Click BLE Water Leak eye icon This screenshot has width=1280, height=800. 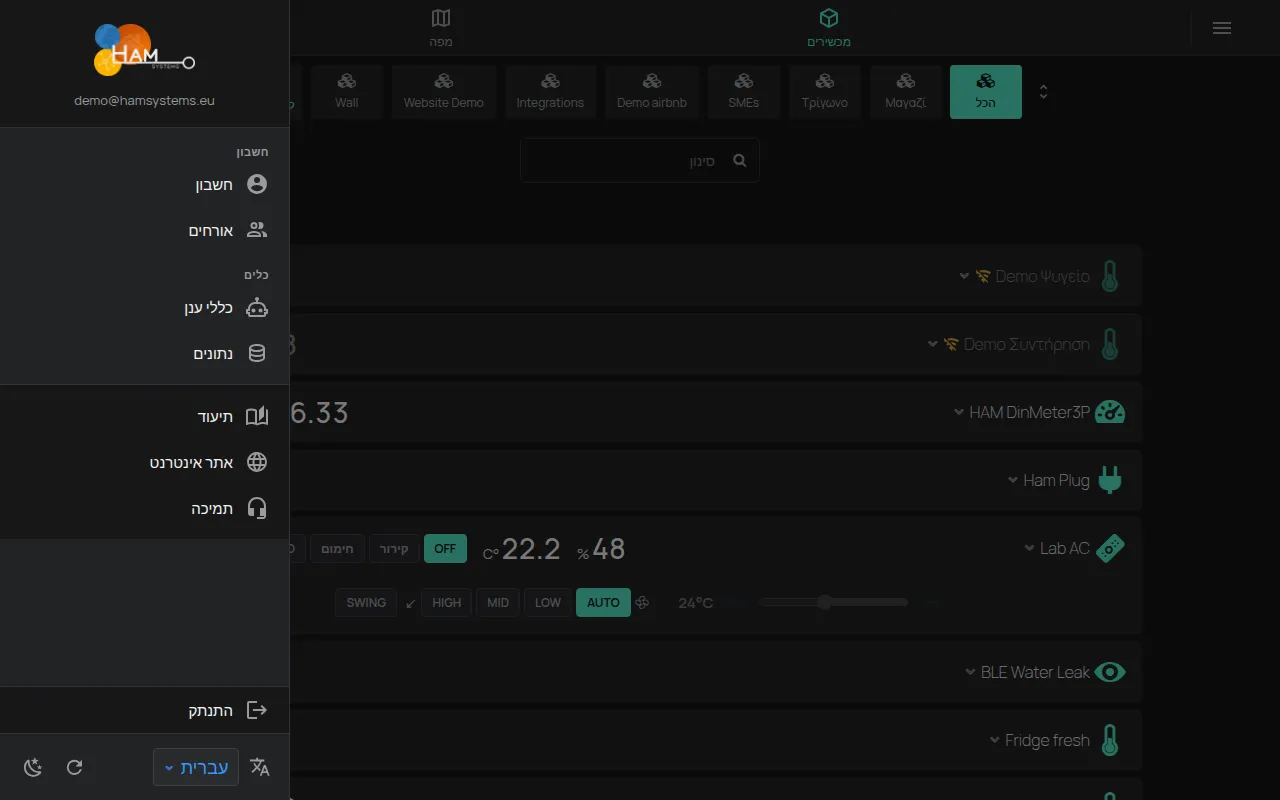coord(1110,672)
